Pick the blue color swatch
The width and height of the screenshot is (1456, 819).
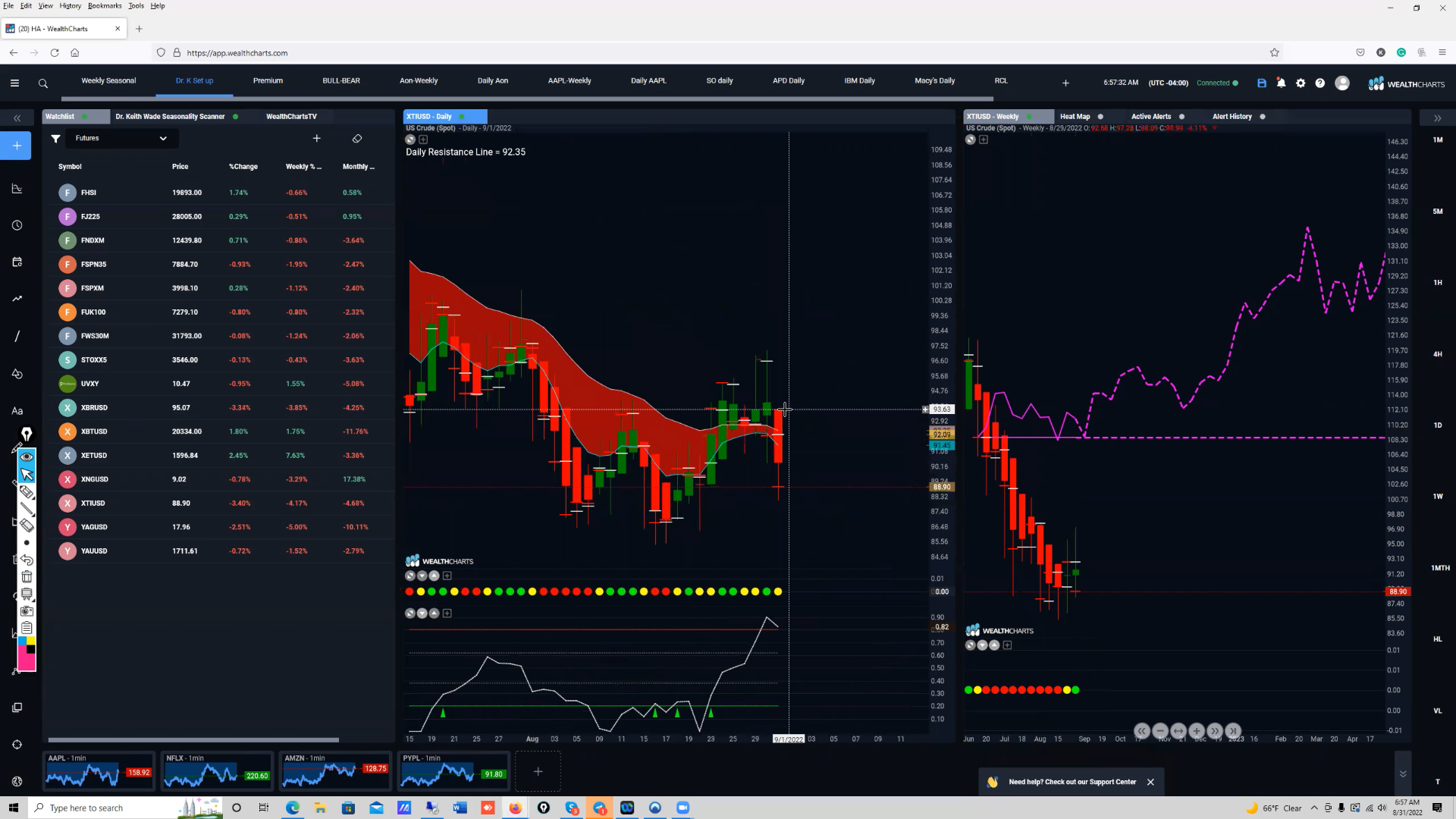click(22, 641)
